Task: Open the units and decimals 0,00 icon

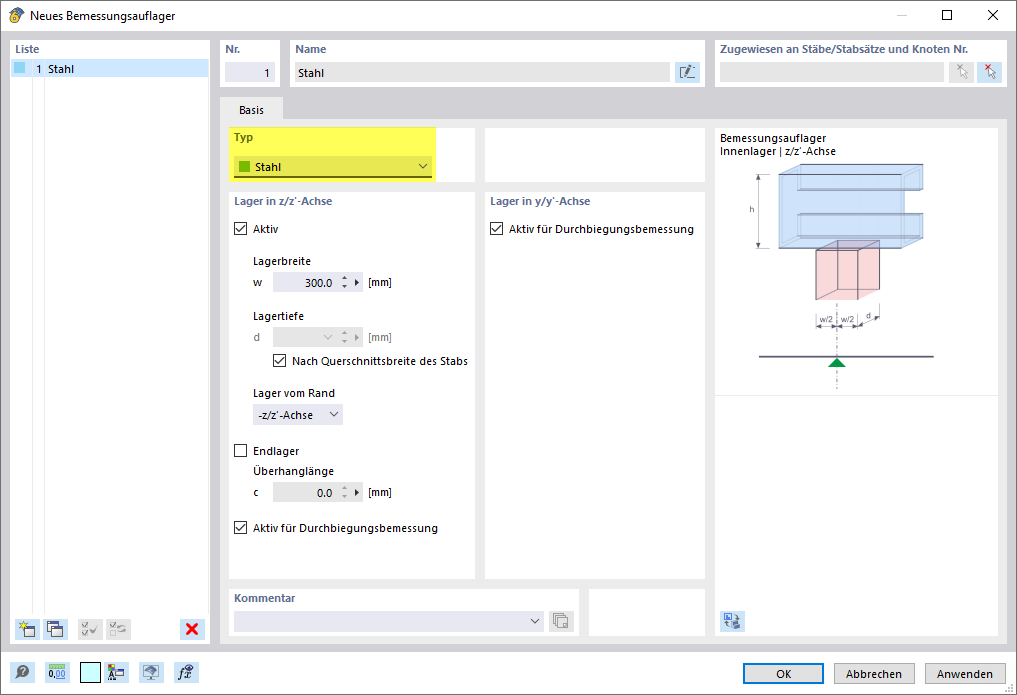Action: pyautogui.click(x=56, y=672)
